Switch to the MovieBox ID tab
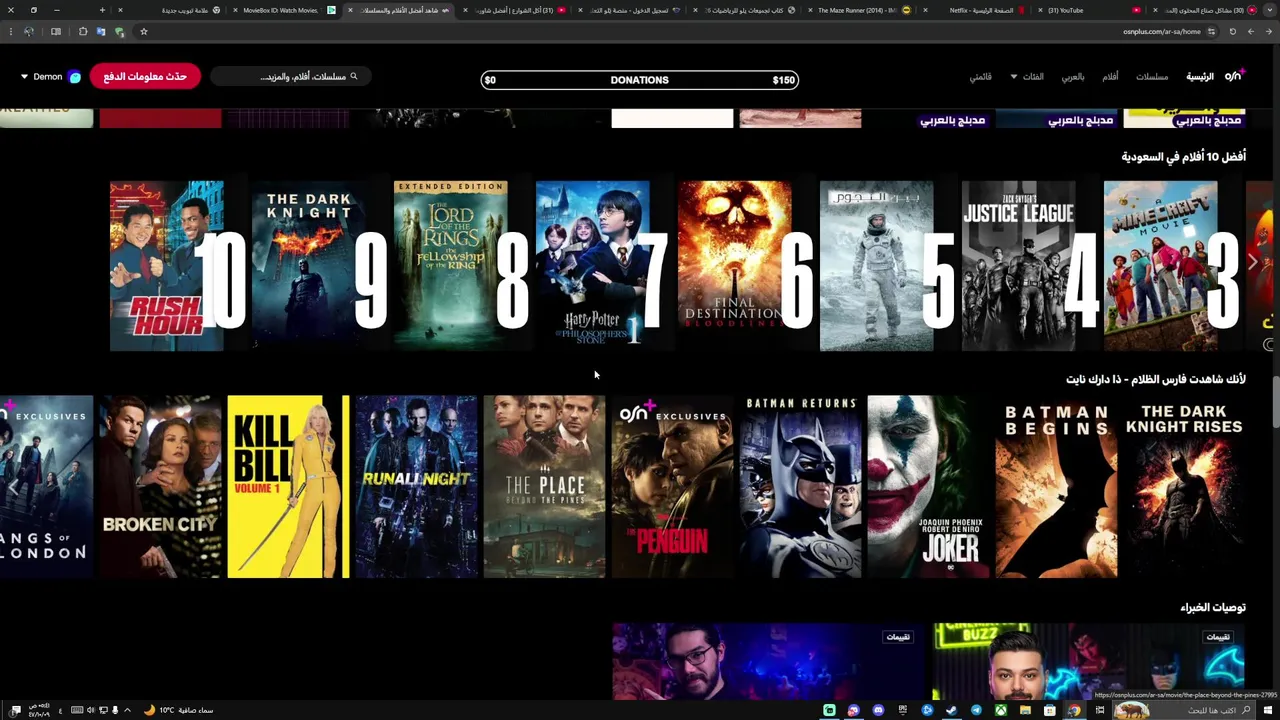Screen dimensions: 1280x720 286,10
